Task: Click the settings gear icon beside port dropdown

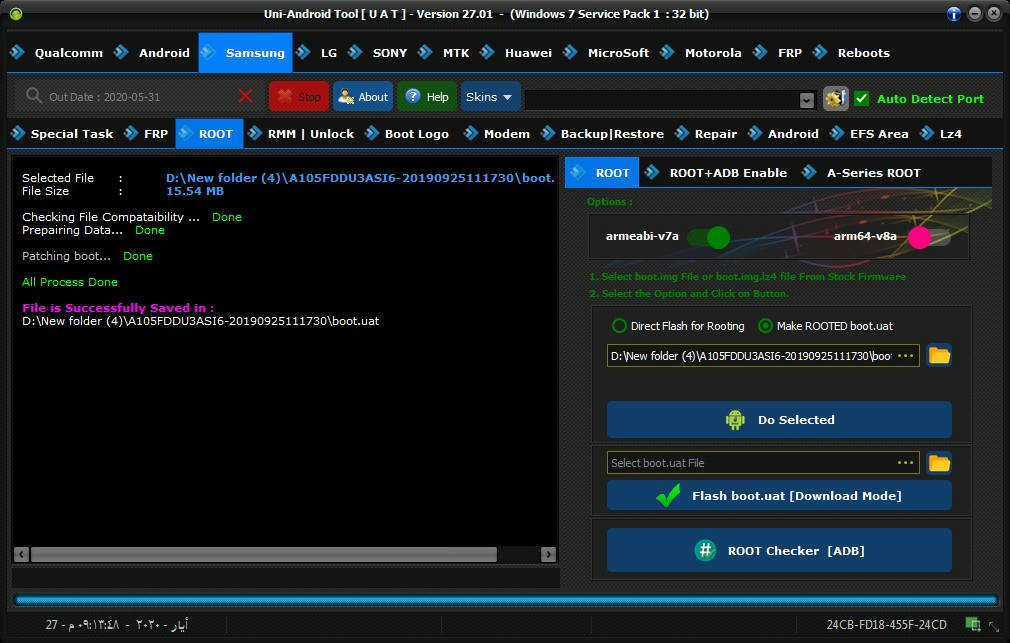Action: pos(835,99)
